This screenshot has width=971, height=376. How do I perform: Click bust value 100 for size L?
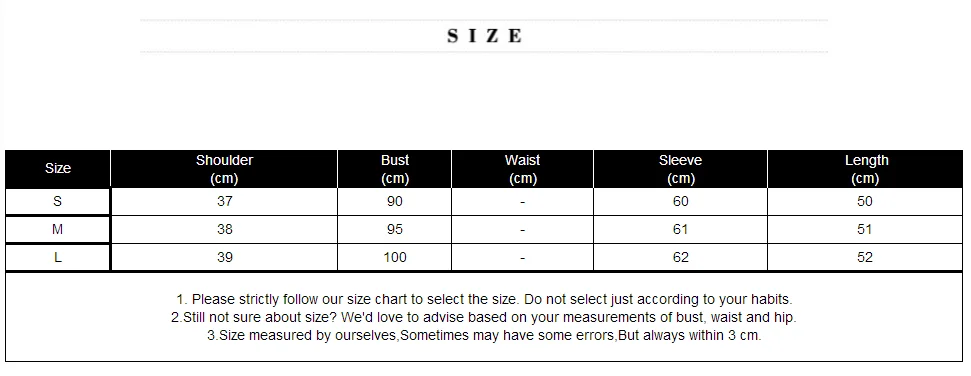395,257
